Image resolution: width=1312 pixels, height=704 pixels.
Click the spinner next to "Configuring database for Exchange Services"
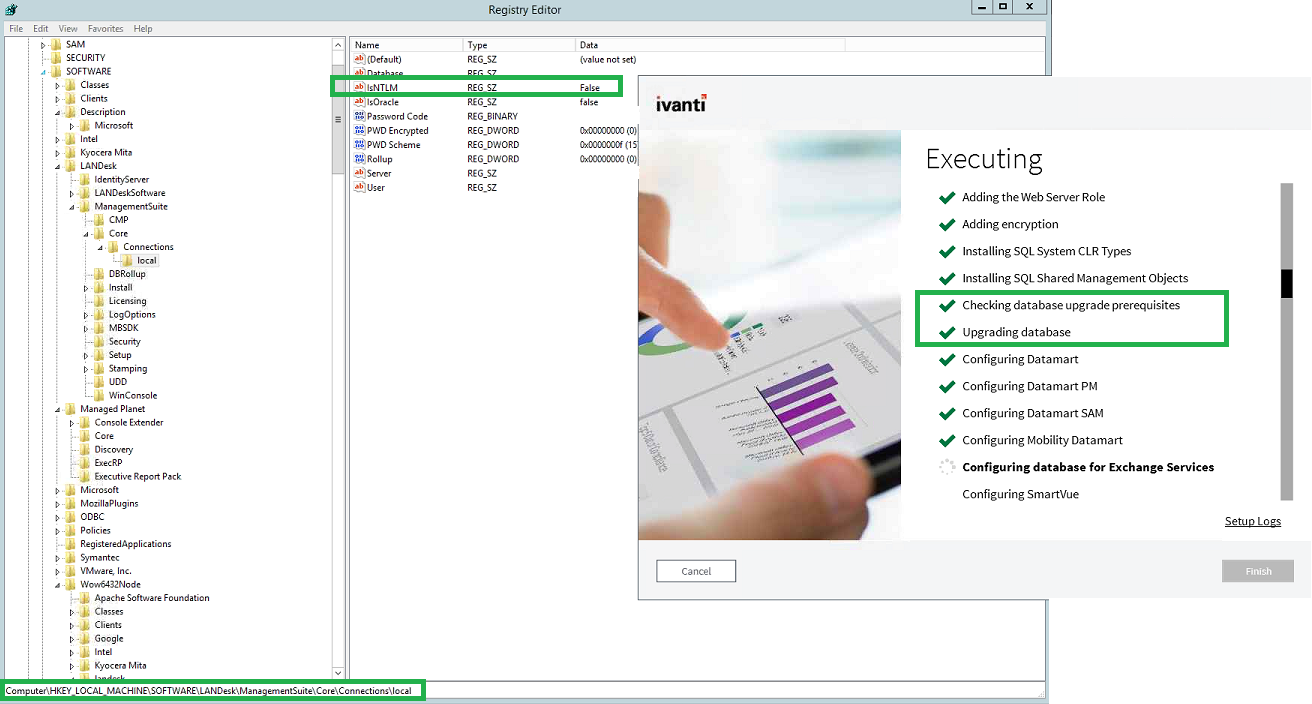click(947, 466)
